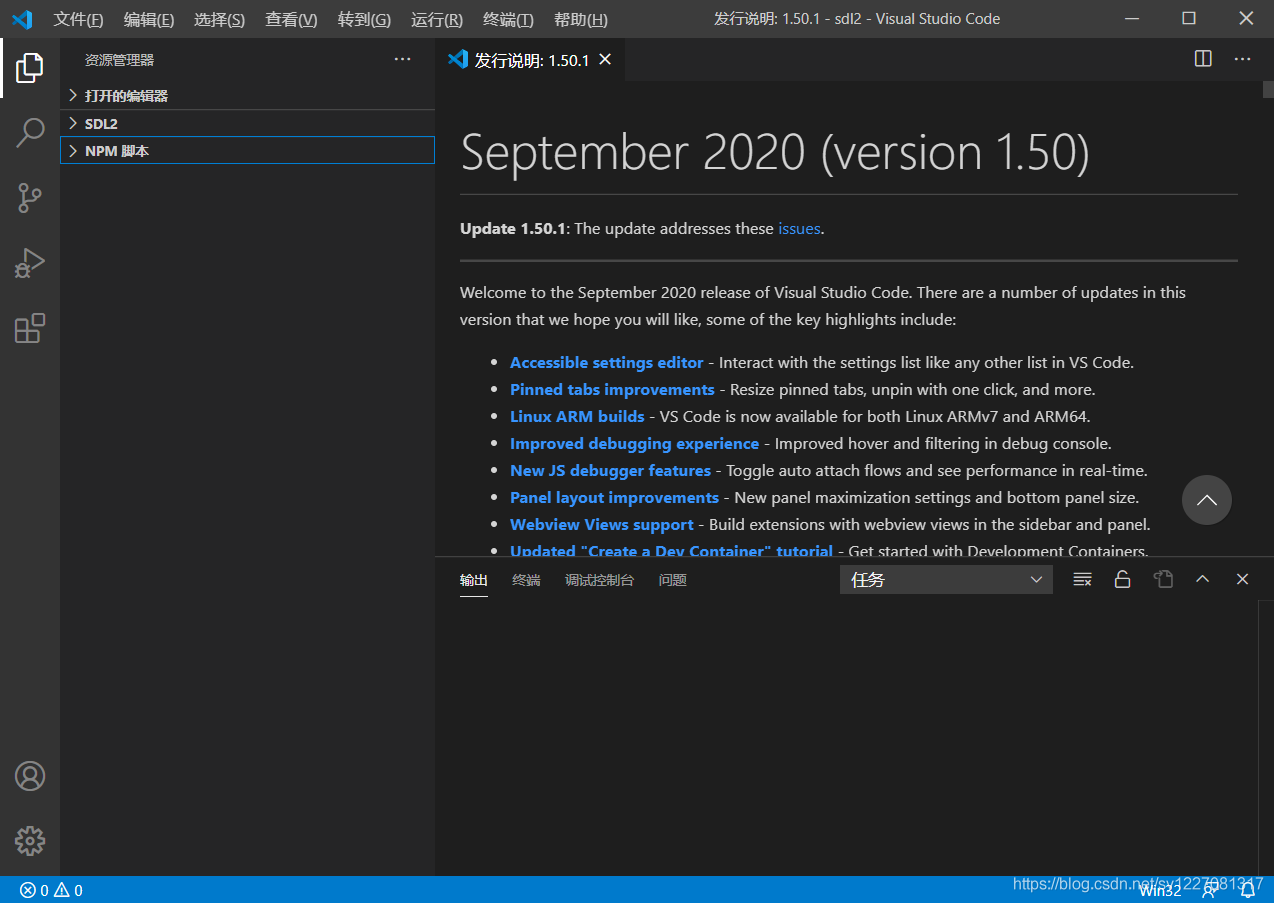1274x903 pixels.
Task: Switch to the 输出 panel tab
Action: click(x=474, y=580)
